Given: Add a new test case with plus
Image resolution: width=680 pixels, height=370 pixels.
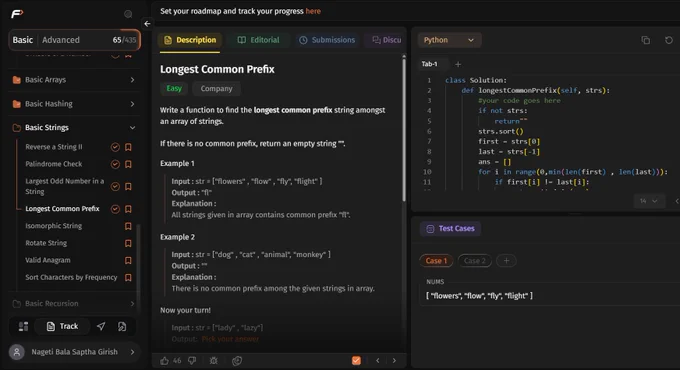Looking at the screenshot, I should [506, 261].
